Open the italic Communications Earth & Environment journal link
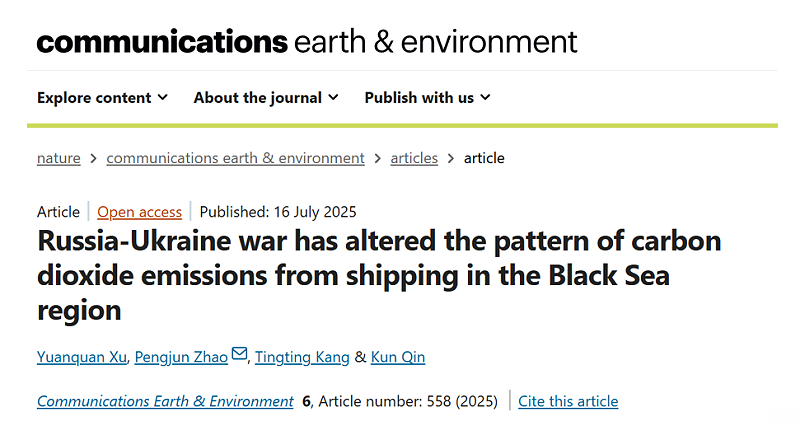The image size is (800, 435). pos(165,401)
